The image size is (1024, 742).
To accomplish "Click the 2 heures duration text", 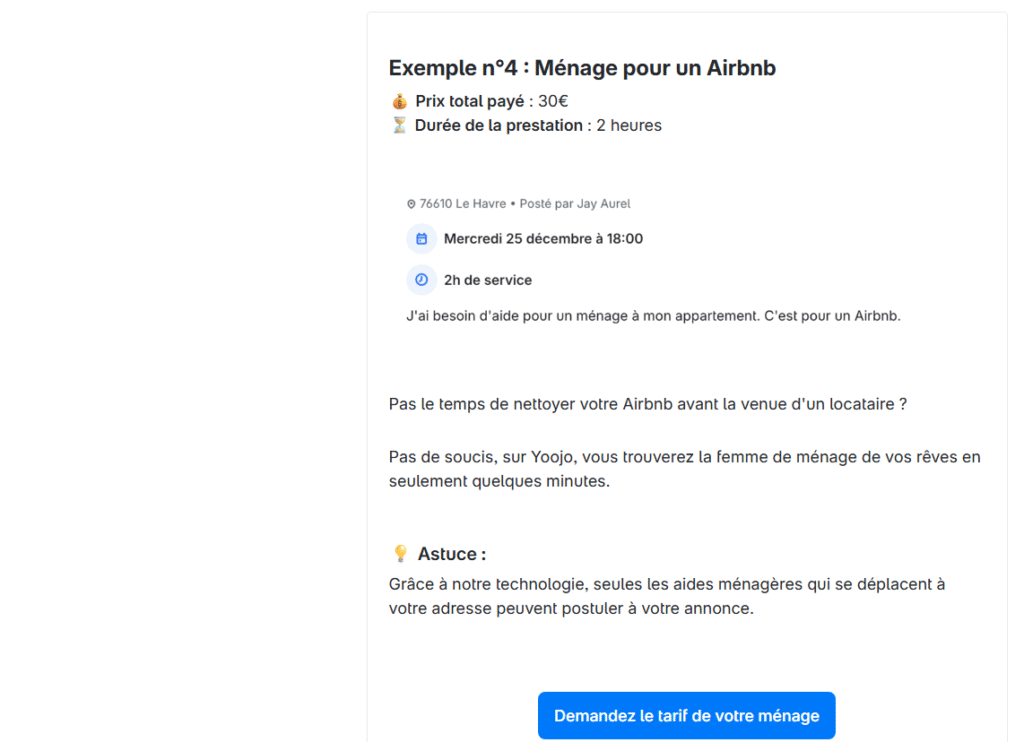I will 628,124.
